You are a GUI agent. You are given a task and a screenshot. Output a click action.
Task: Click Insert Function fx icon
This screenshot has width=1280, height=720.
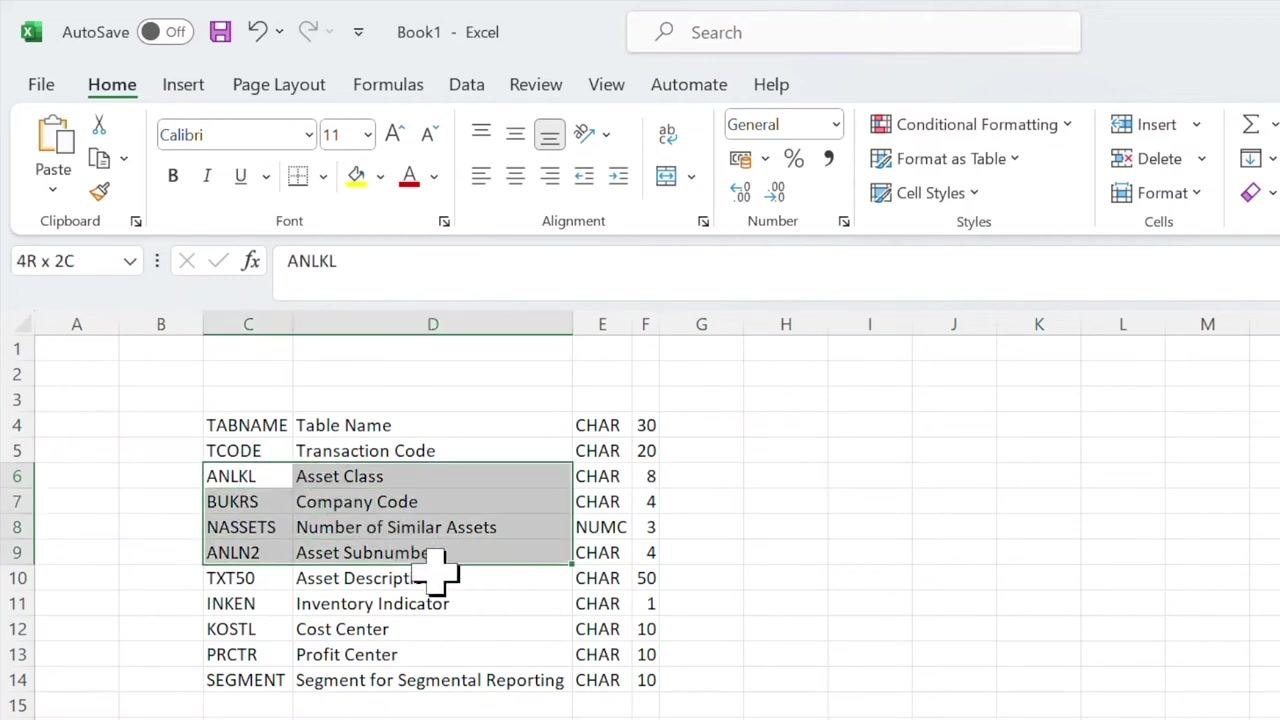250,261
